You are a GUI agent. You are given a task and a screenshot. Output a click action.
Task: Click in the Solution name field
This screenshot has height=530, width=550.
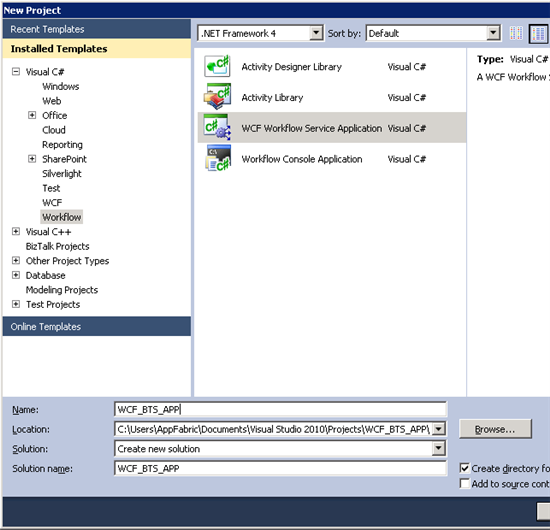[x=280, y=468]
